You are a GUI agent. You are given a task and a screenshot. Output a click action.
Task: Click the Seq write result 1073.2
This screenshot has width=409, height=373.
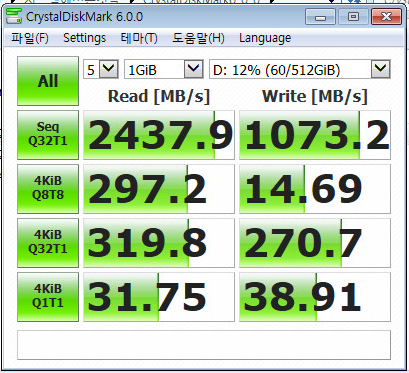pos(315,135)
